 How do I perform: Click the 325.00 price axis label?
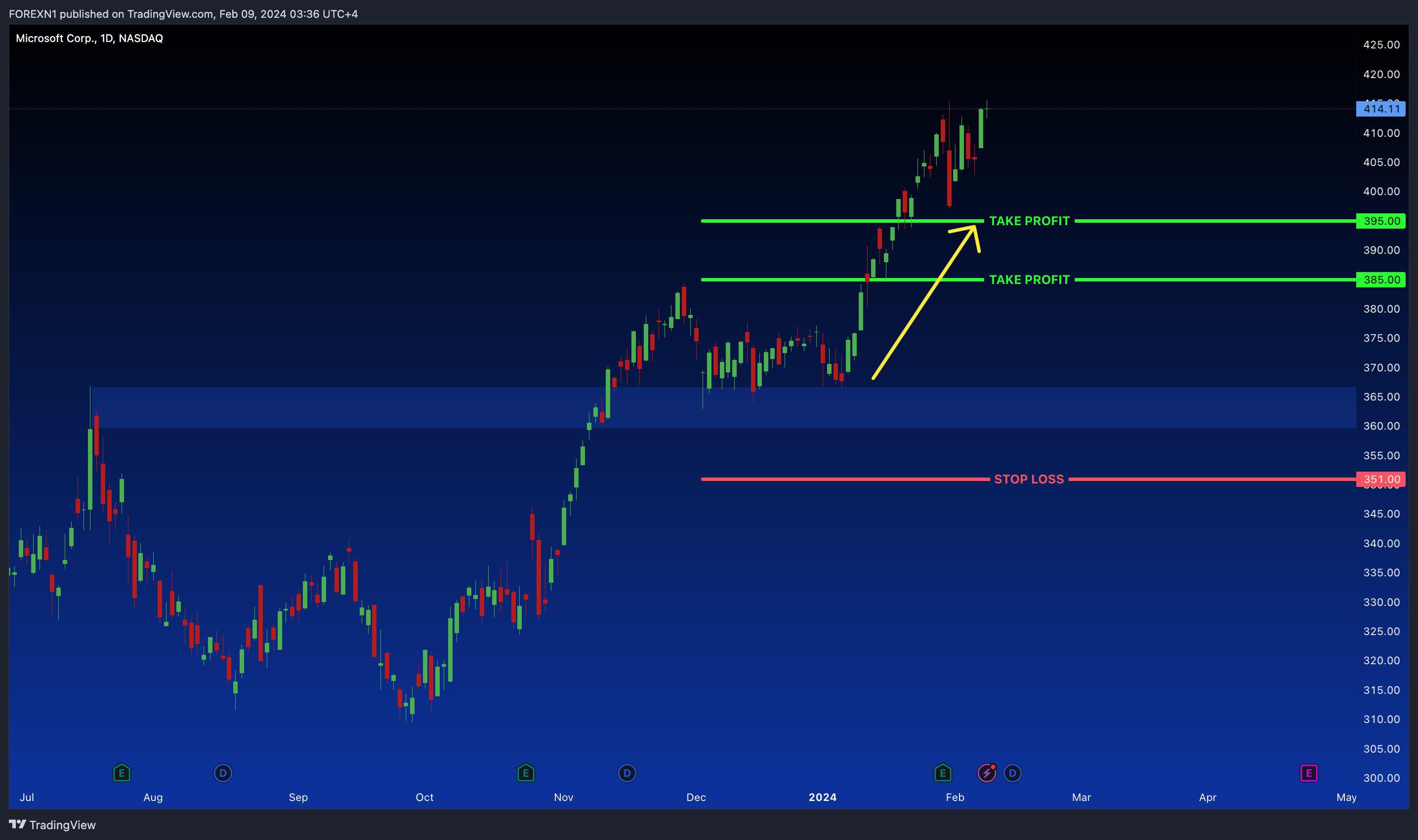pos(1381,631)
